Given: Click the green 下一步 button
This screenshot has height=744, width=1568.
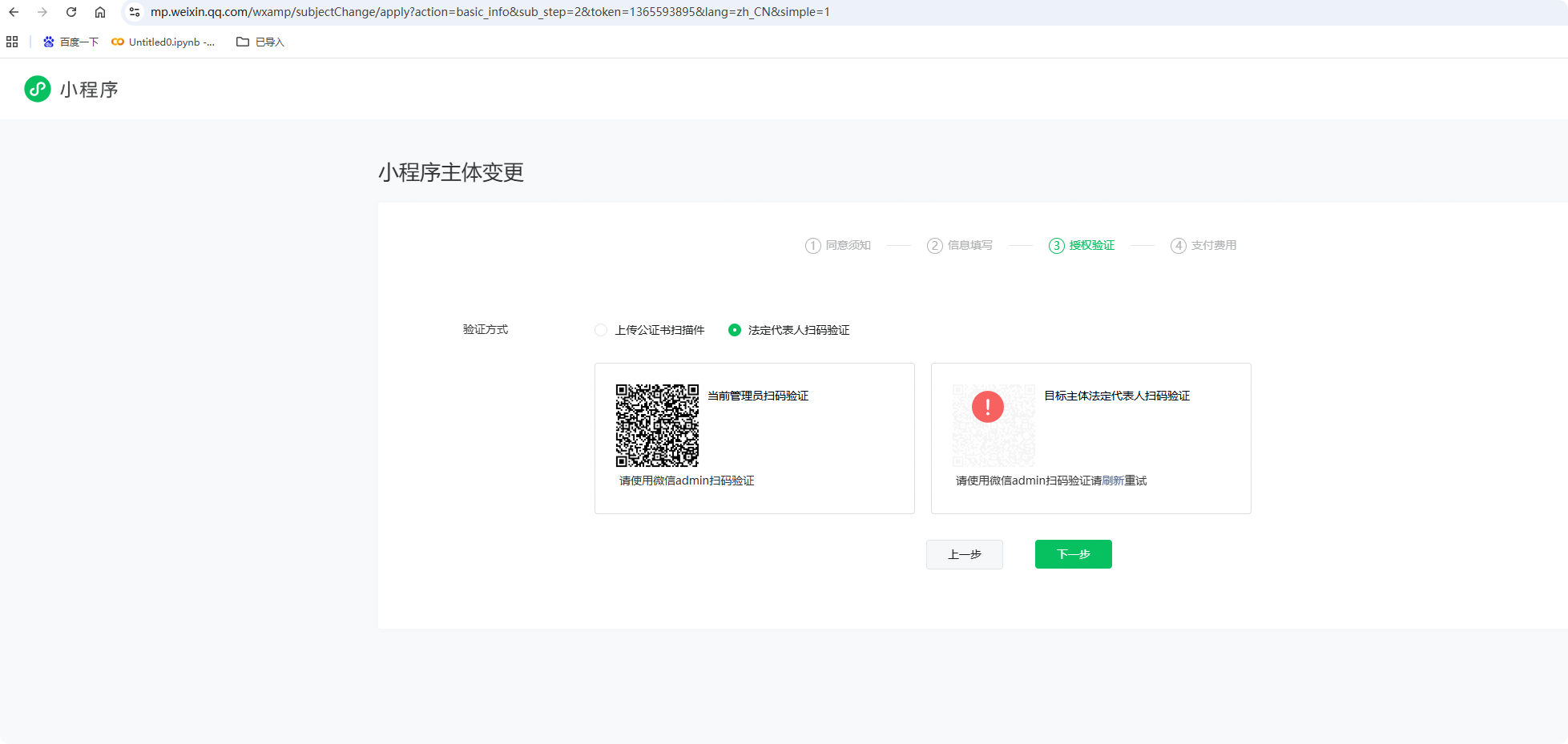Looking at the screenshot, I should [1074, 554].
